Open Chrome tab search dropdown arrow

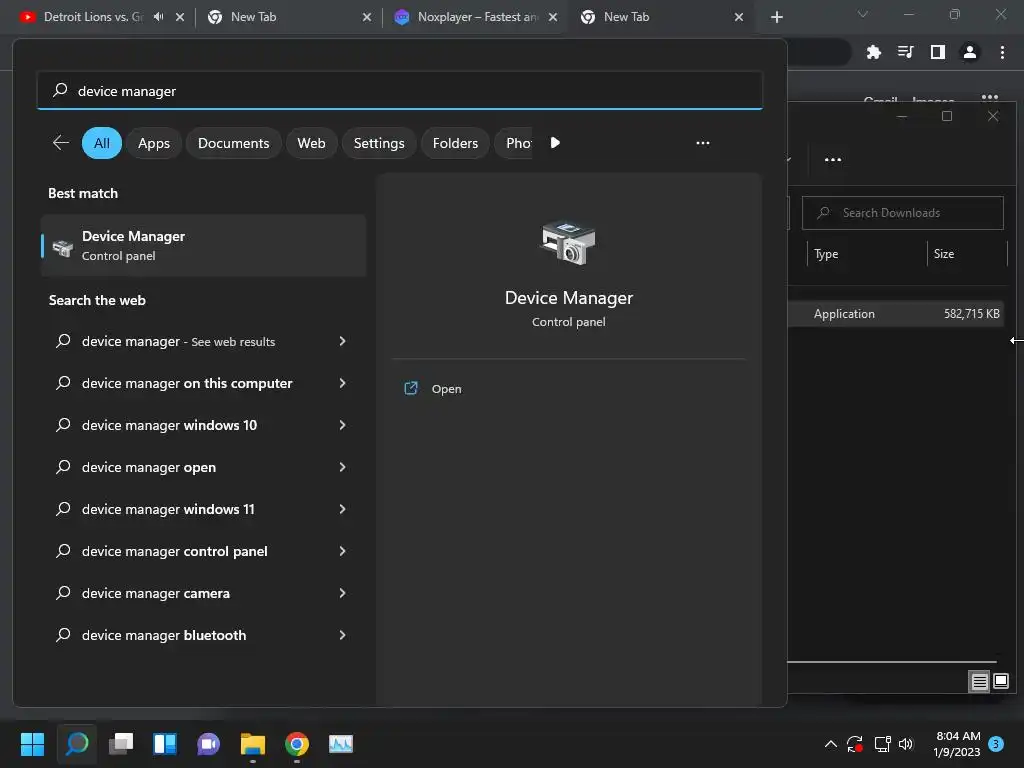[x=863, y=14]
